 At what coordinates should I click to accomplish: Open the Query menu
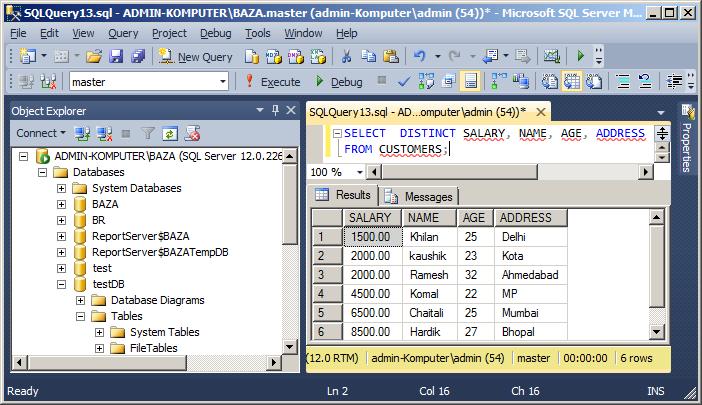(123, 33)
